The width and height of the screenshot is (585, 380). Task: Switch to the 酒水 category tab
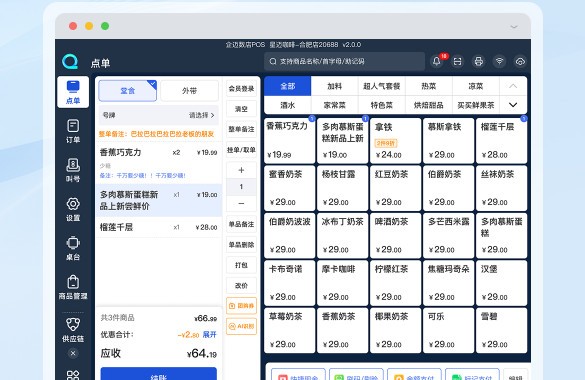point(288,105)
